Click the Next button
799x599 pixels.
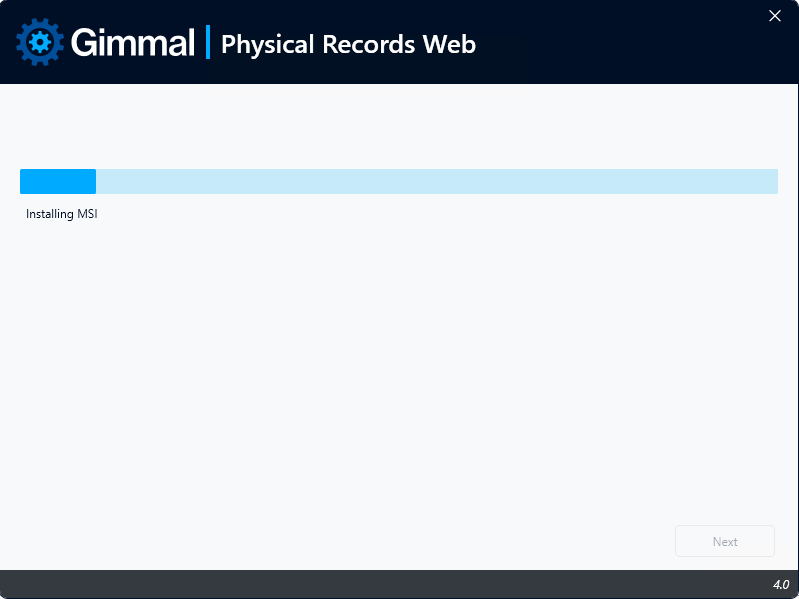[x=725, y=541]
